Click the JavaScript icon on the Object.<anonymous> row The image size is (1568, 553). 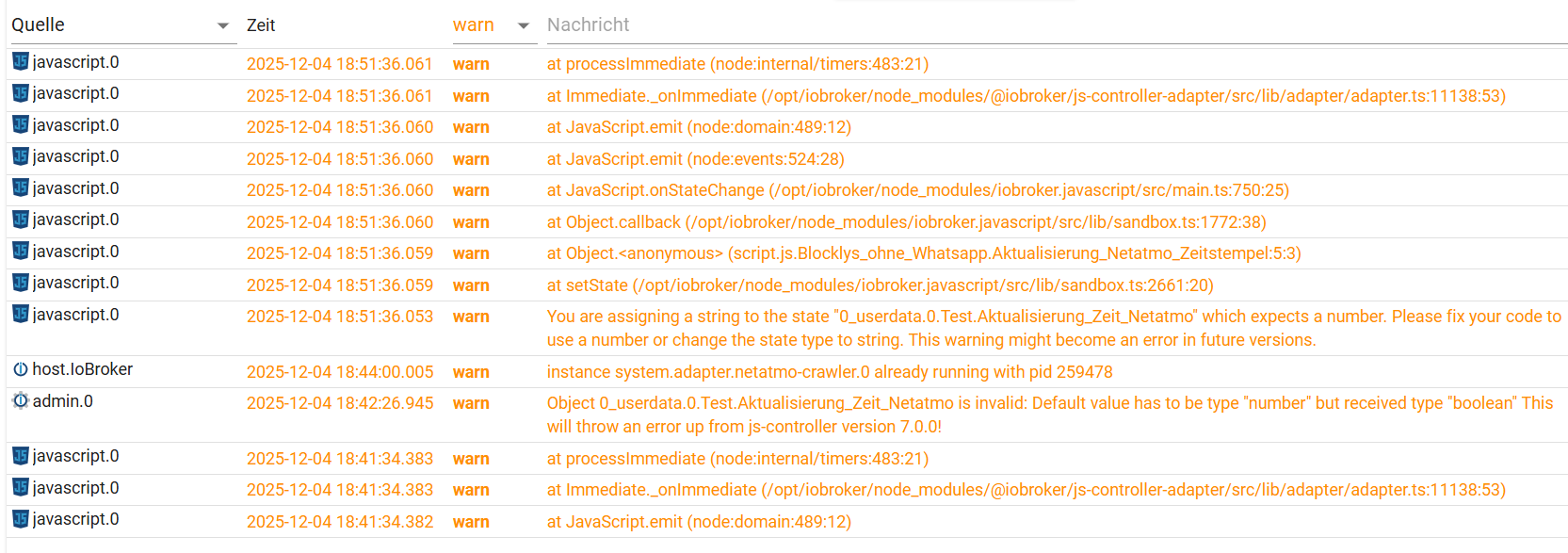[21, 251]
